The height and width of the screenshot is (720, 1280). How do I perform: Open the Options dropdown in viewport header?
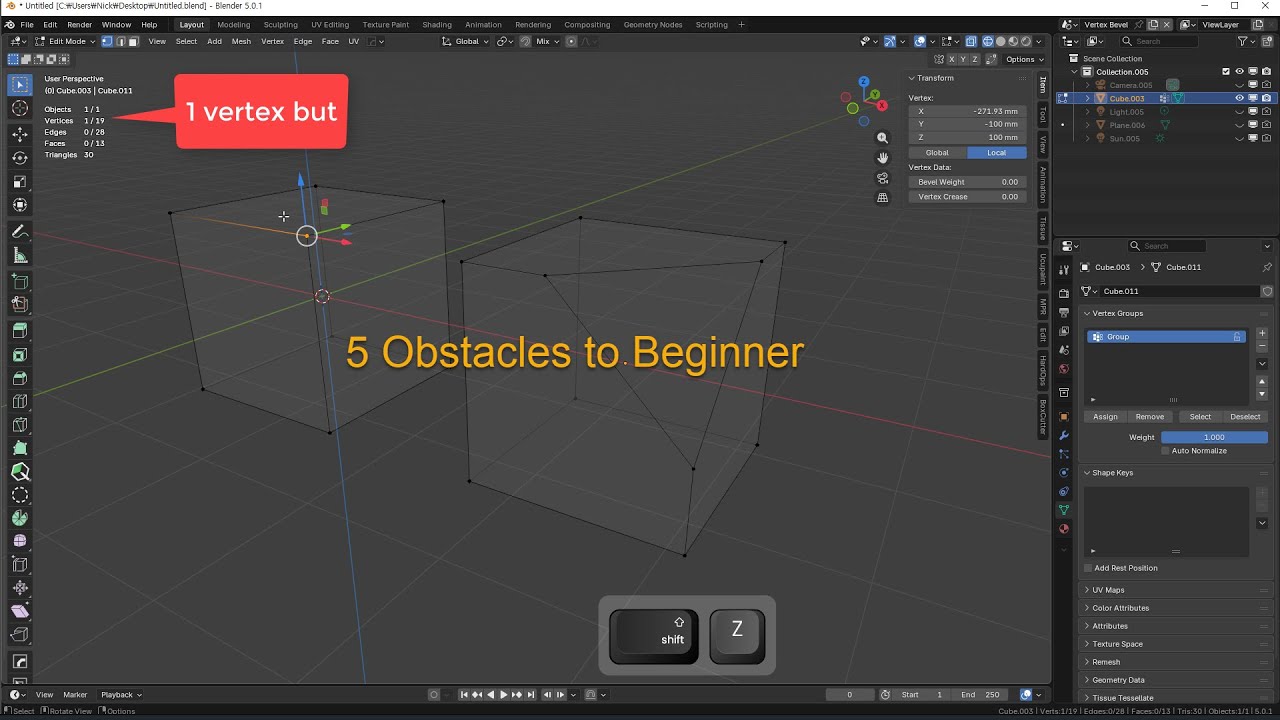point(1025,59)
